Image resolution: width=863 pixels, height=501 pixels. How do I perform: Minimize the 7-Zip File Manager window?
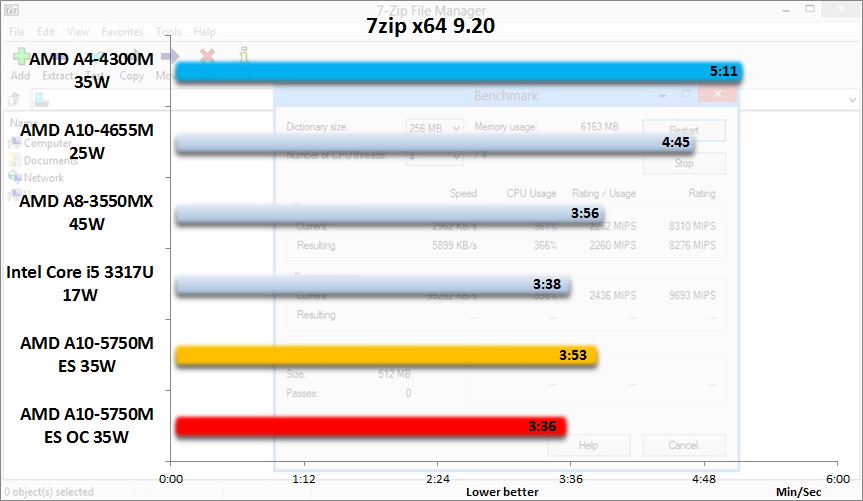786,10
